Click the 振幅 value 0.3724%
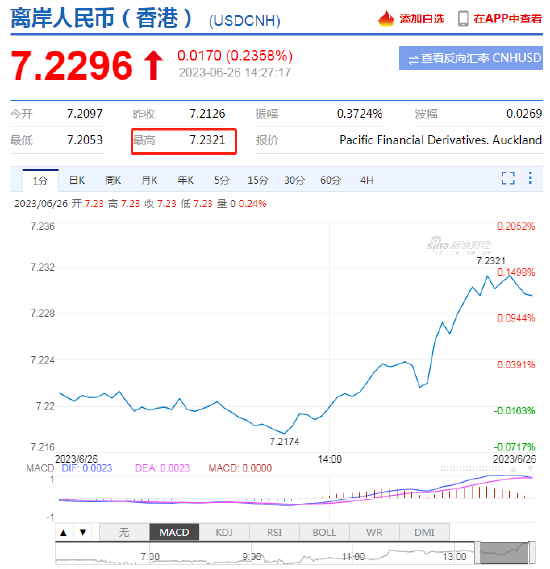This screenshot has width=550, height=569. [360, 114]
